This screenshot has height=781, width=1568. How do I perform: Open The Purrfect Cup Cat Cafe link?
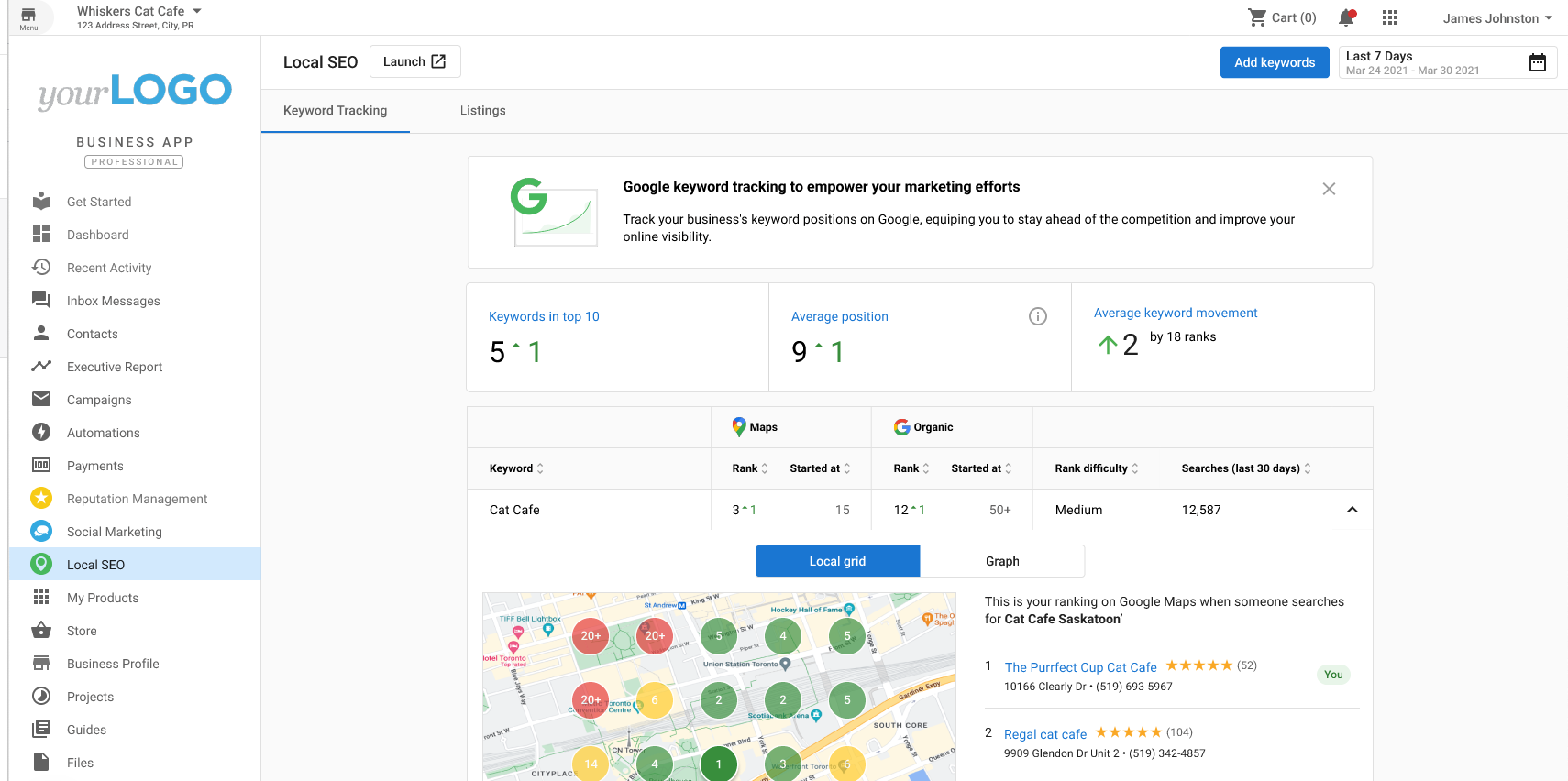pyautogui.click(x=1080, y=667)
